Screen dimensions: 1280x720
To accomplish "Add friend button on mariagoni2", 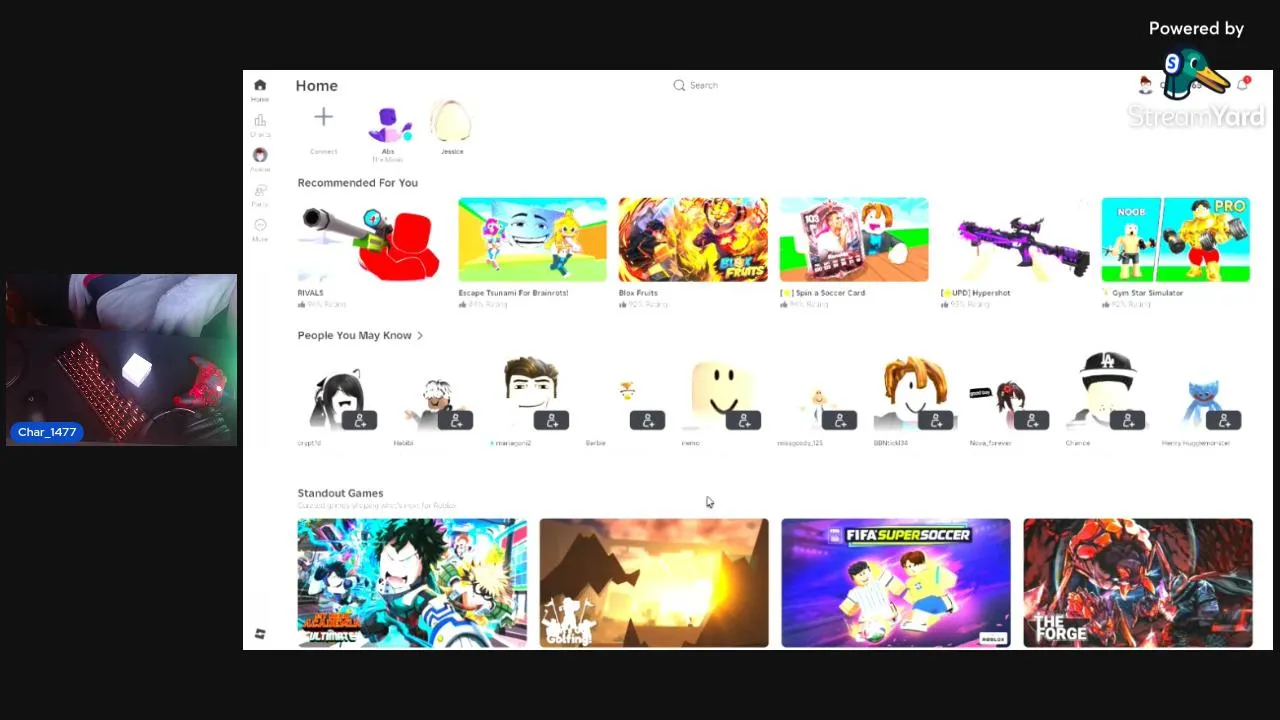I will 552,420.
